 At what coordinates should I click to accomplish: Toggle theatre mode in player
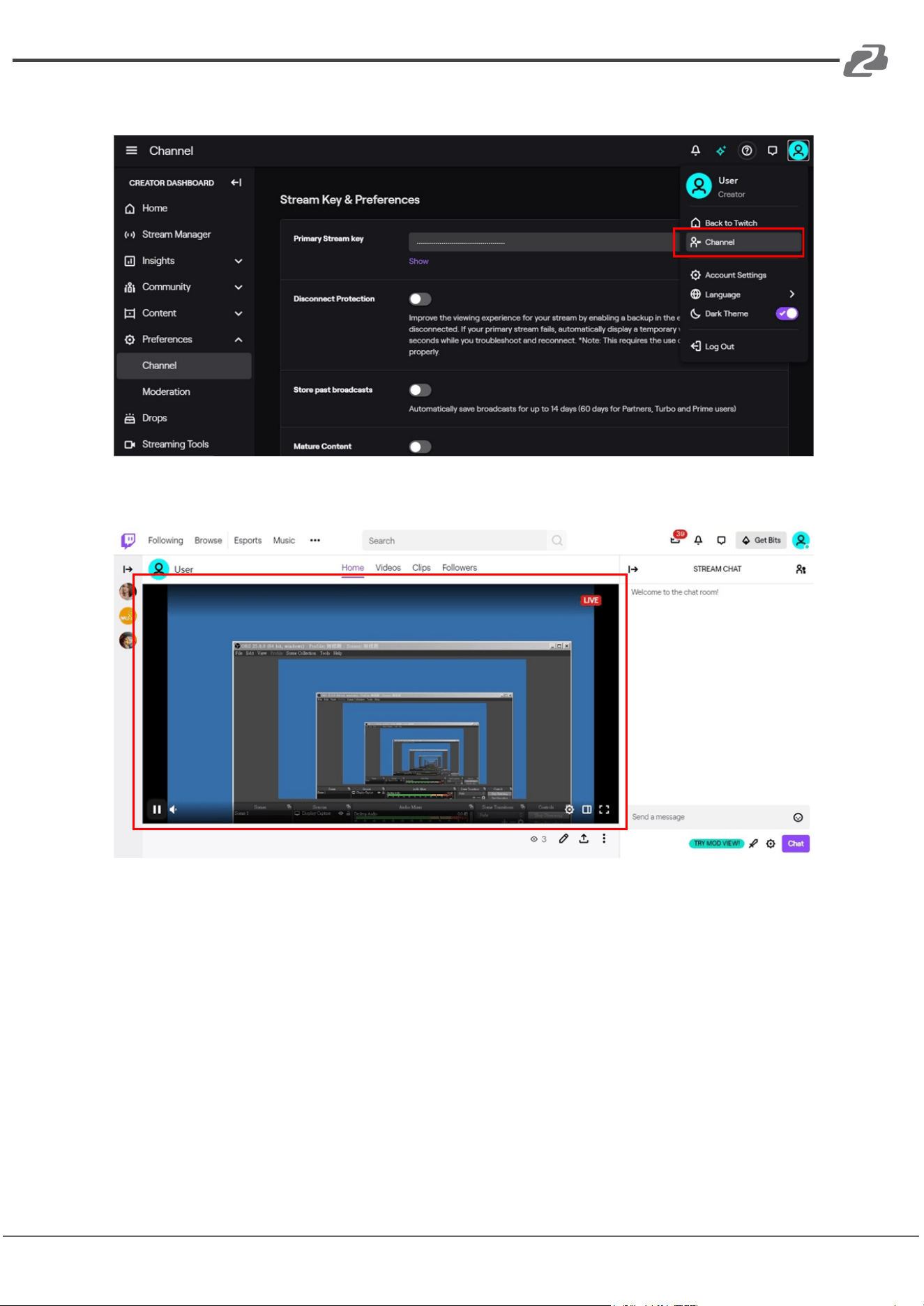point(587,809)
